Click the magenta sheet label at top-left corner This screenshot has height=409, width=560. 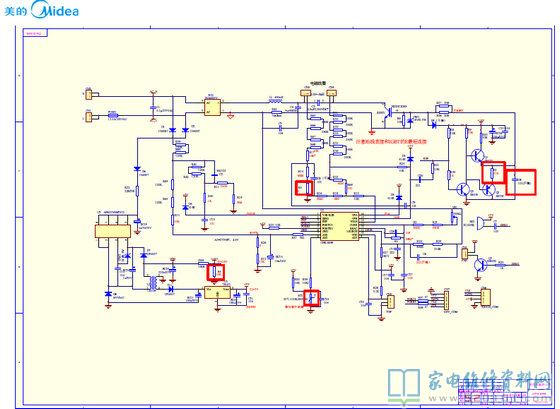(x=35, y=34)
